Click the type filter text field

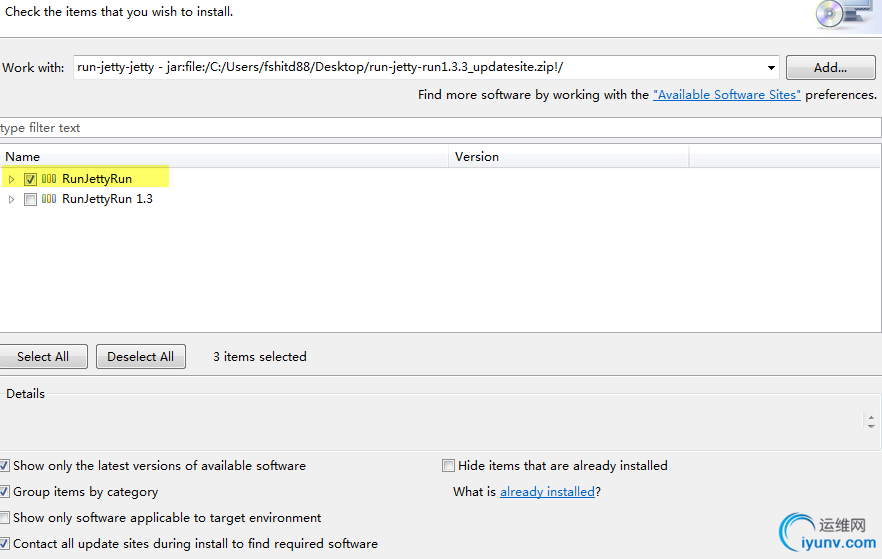pyautogui.click(x=440, y=128)
